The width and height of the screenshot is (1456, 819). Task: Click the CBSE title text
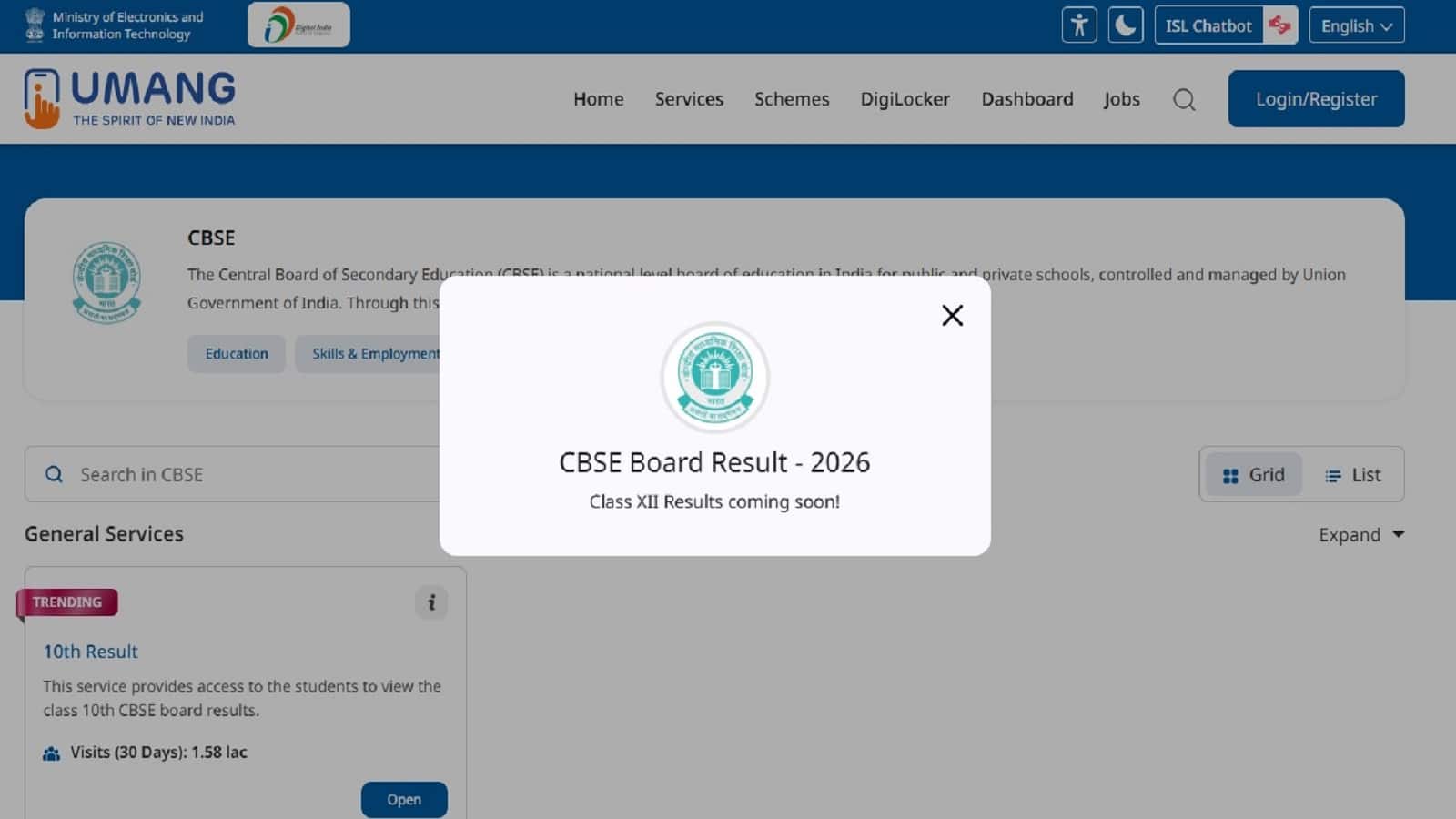tap(211, 238)
